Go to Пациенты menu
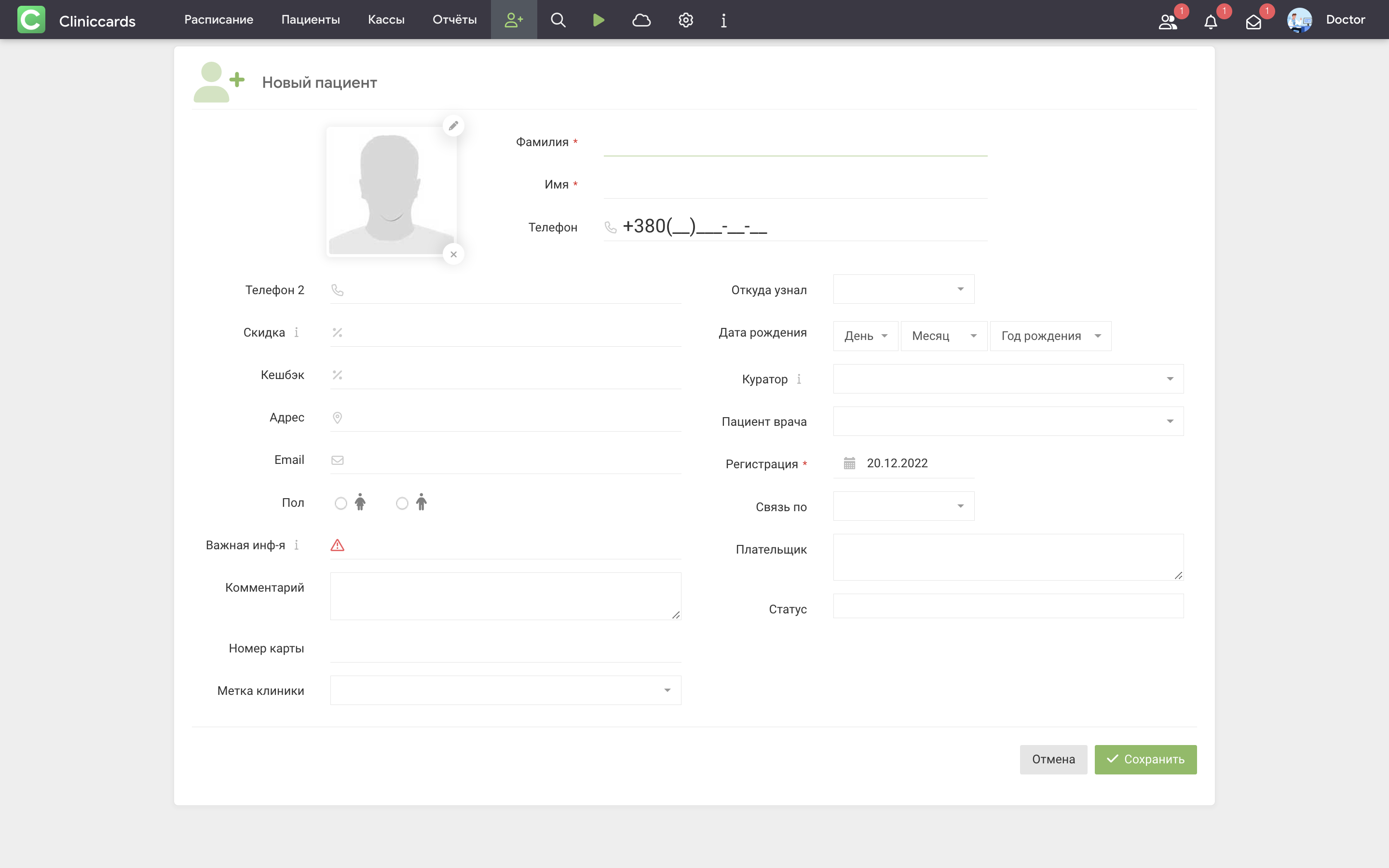Screen dimensions: 1389x868 [x=311, y=20]
